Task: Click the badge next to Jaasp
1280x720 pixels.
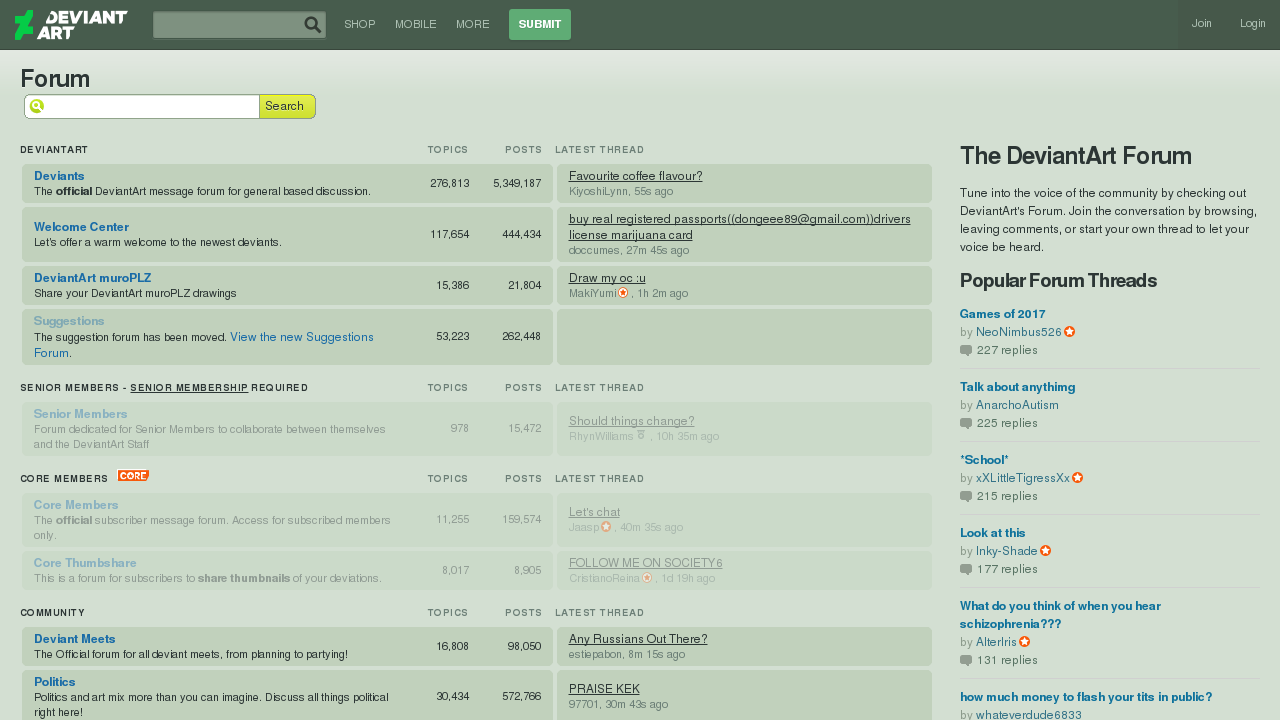Action: point(606,527)
